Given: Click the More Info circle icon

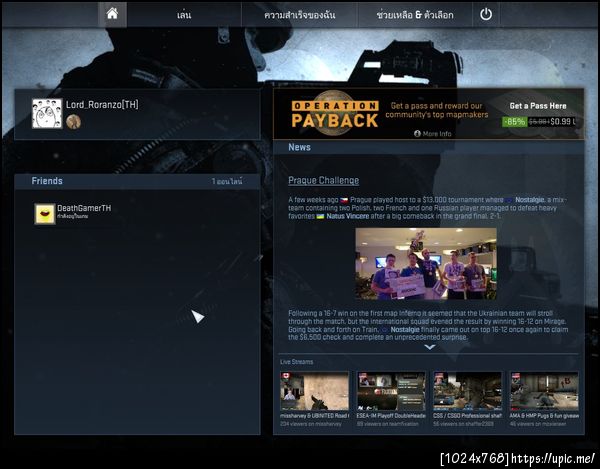Looking at the screenshot, I should 417,134.
